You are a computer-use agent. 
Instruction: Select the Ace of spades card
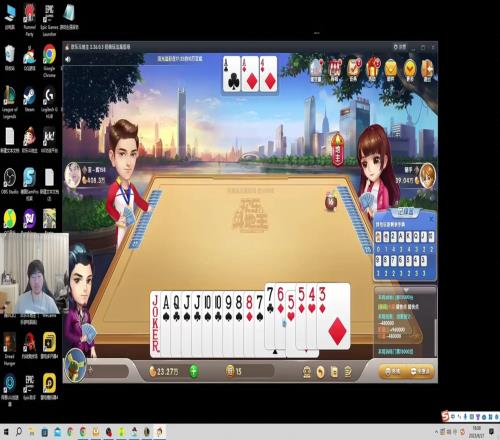pos(166,324)
